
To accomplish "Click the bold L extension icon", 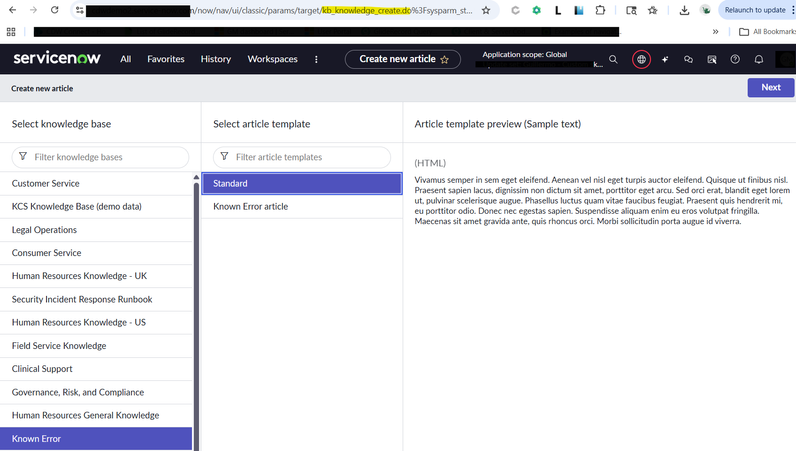I will (557, 10).
